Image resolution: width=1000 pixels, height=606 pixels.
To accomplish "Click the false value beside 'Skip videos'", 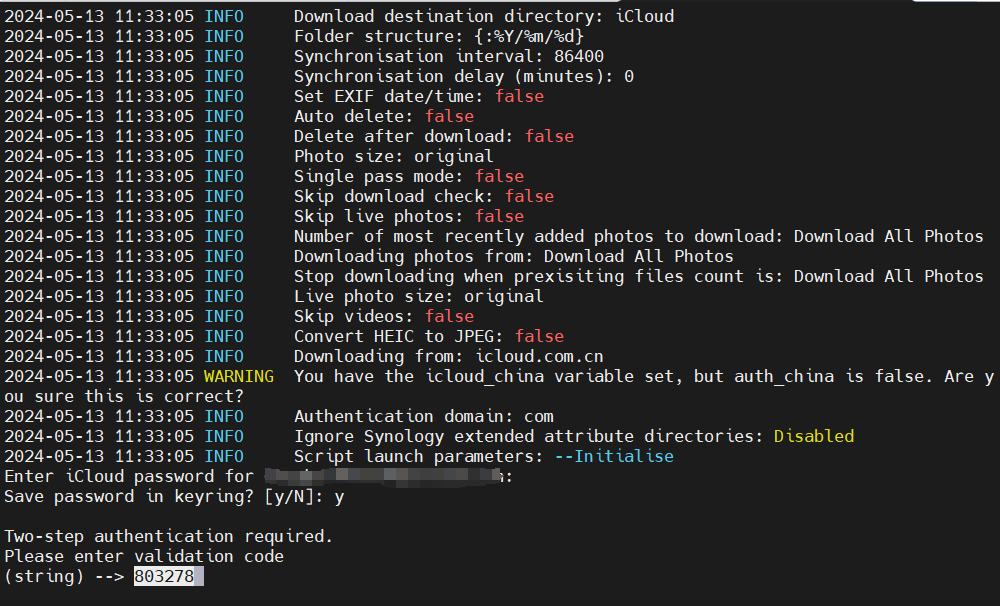I will (449, 316).
